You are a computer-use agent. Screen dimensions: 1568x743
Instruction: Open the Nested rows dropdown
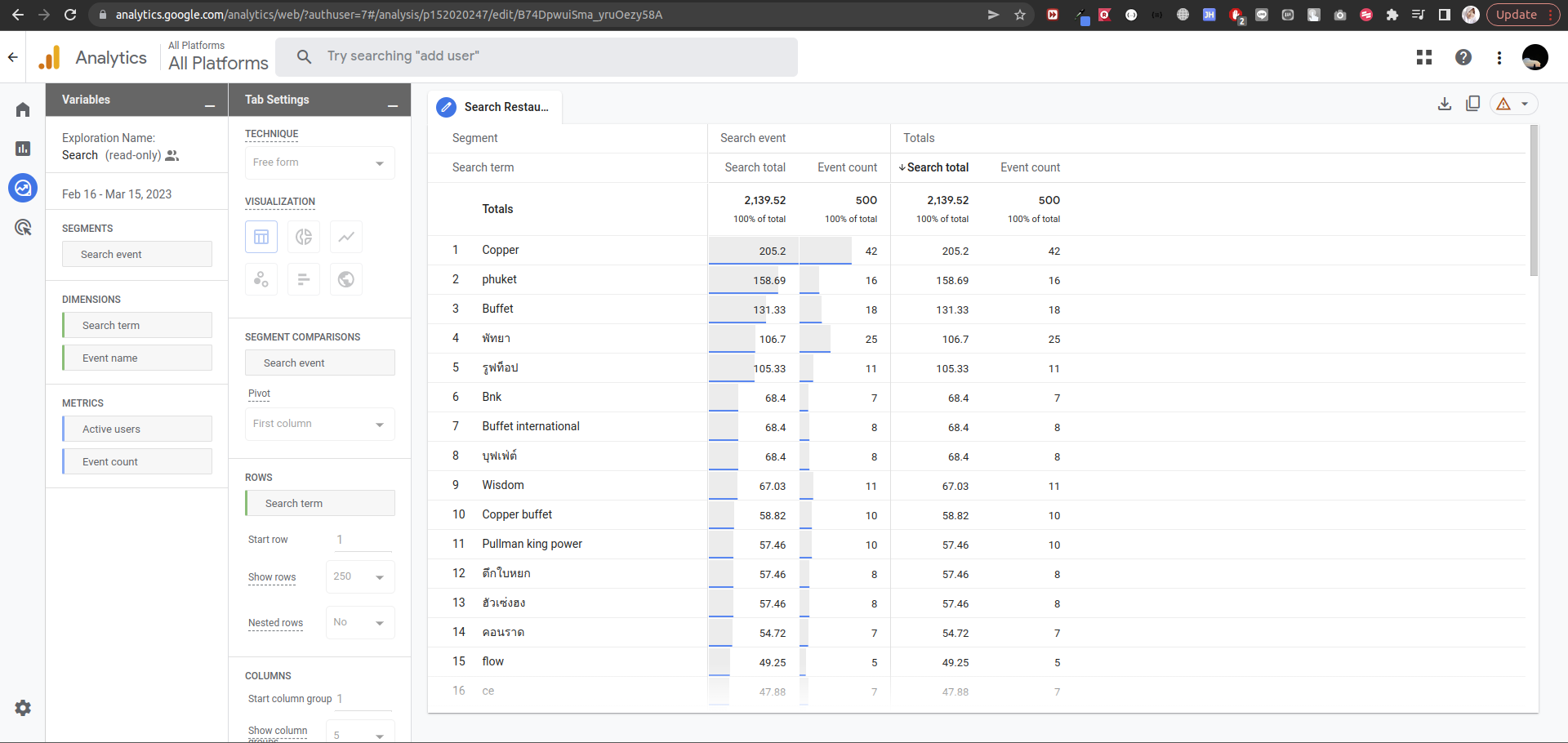(359, 622)
